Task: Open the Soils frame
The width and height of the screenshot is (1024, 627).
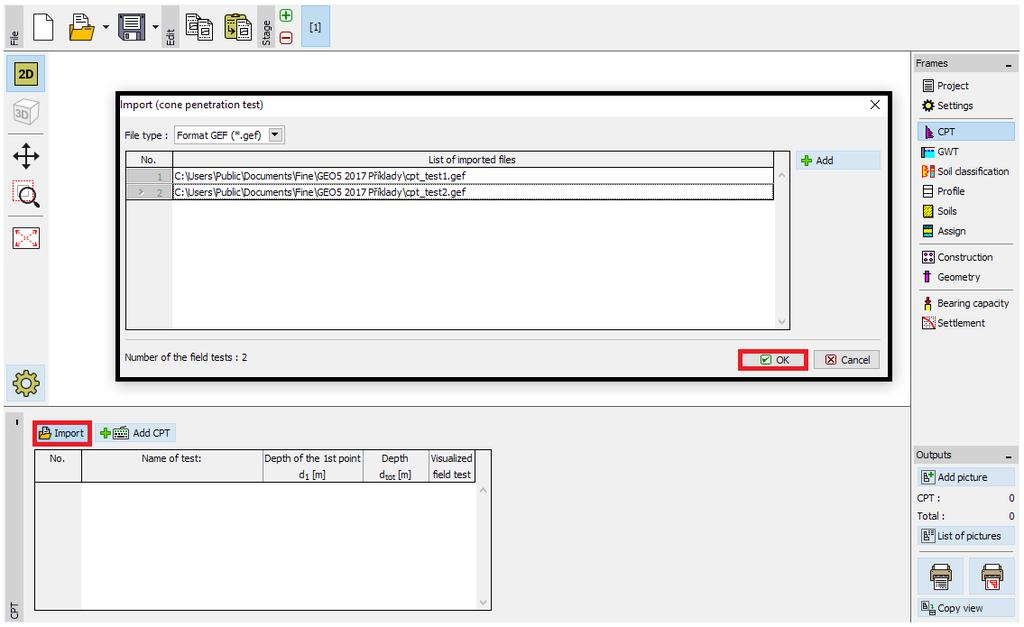Action: click(967, 212)
